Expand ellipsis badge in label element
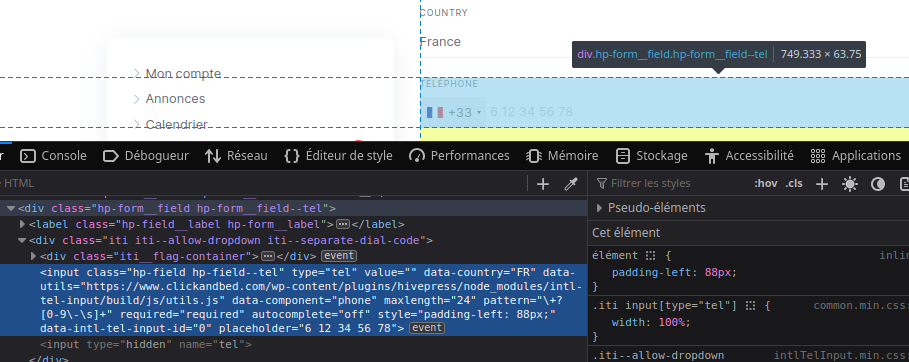 (343, 224)
